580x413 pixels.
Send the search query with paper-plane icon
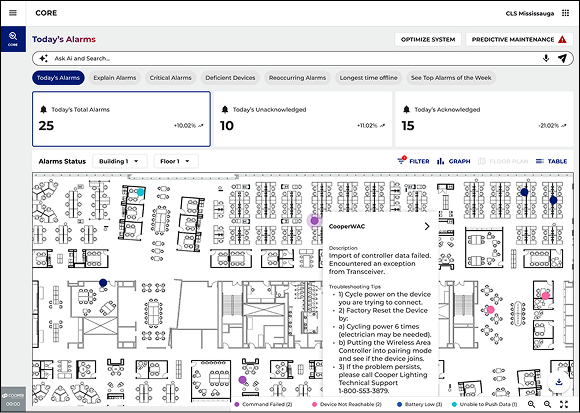click(x=562, y=58)
